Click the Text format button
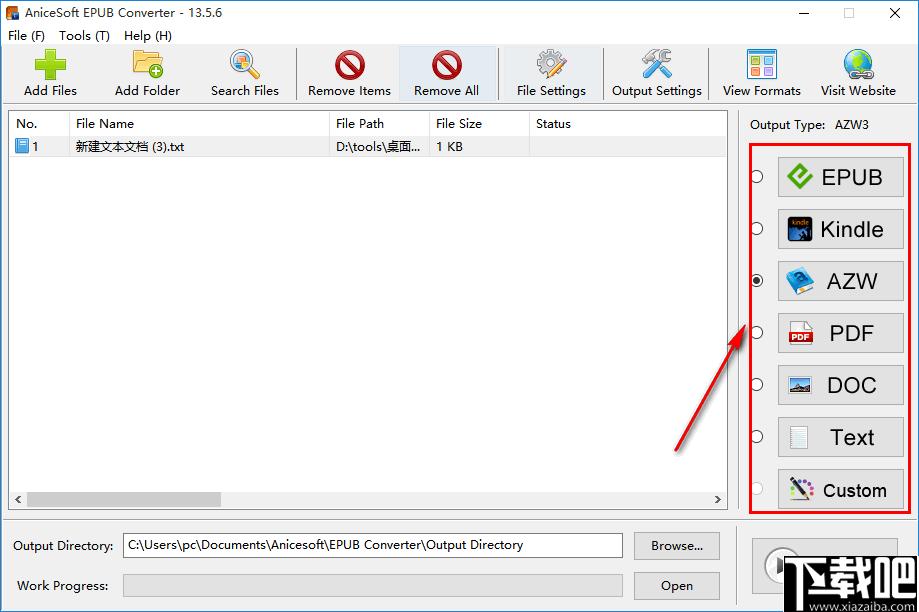 point(840,437)
